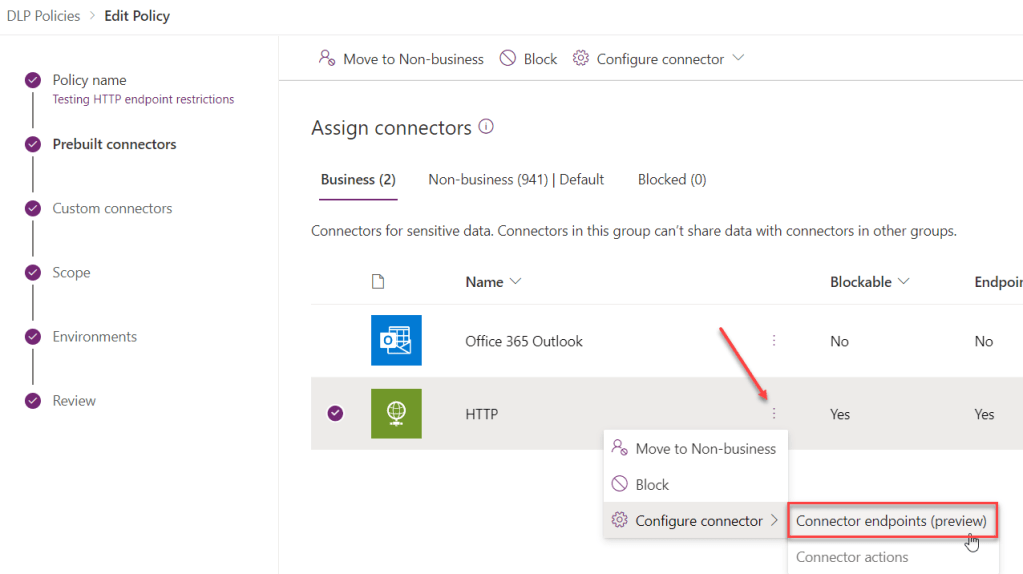The image size is (1023, 574).
Task: Open the HTTP row's three-dot menu
Action: [774, 414]
